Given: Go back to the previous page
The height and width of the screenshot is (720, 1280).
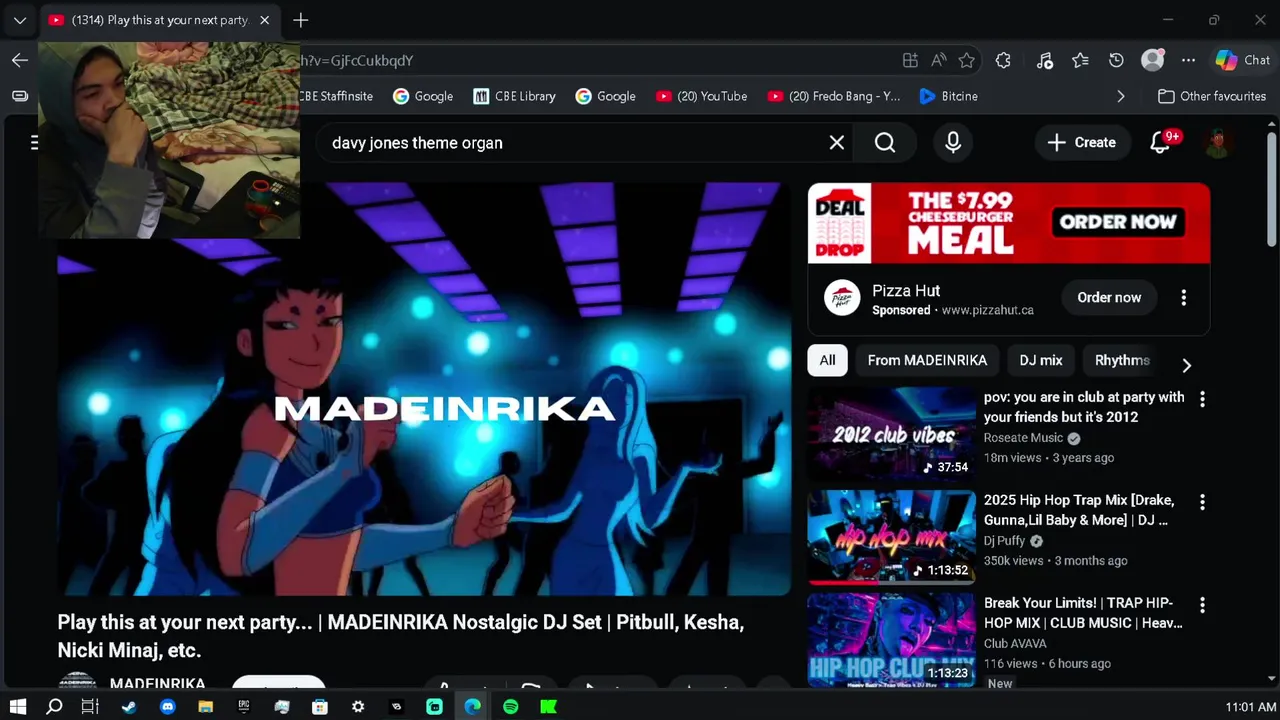Looking at the screenshot, I should [x=20, y=60].
